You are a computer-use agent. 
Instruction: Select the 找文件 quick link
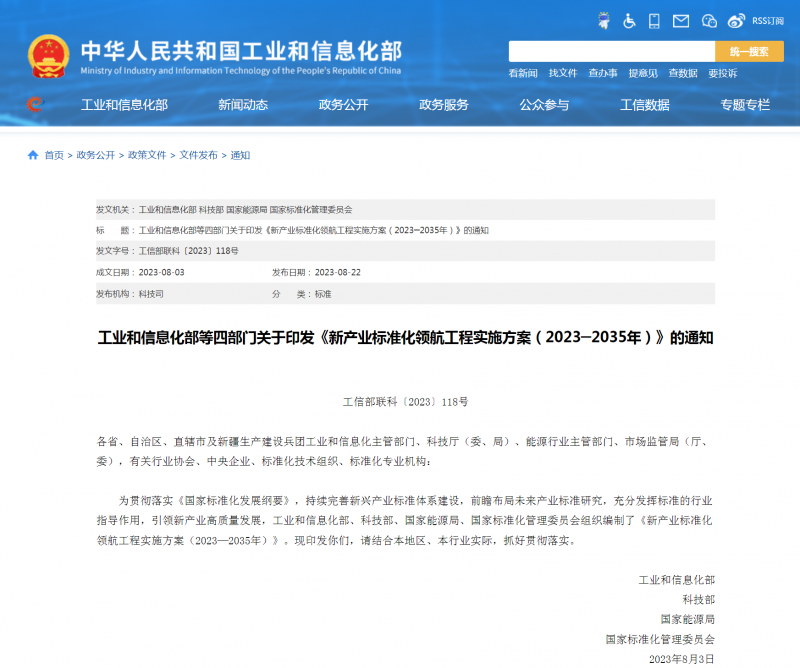(x=563, y=73)
